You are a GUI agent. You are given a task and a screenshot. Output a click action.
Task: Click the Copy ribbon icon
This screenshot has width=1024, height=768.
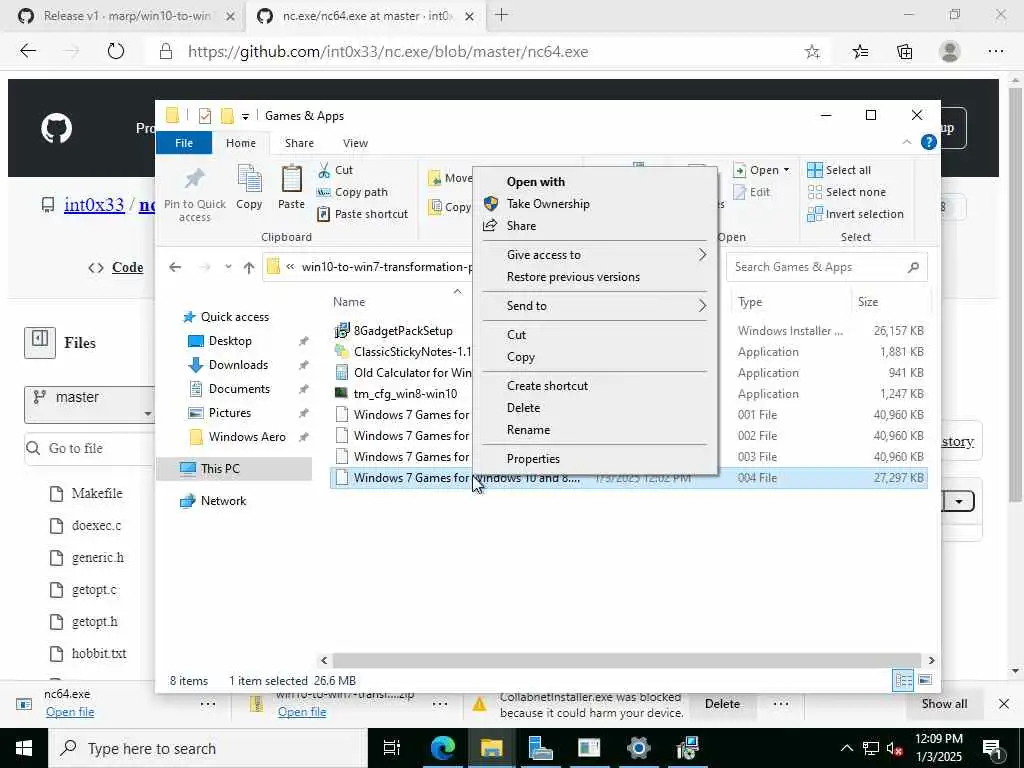point(249,179)
